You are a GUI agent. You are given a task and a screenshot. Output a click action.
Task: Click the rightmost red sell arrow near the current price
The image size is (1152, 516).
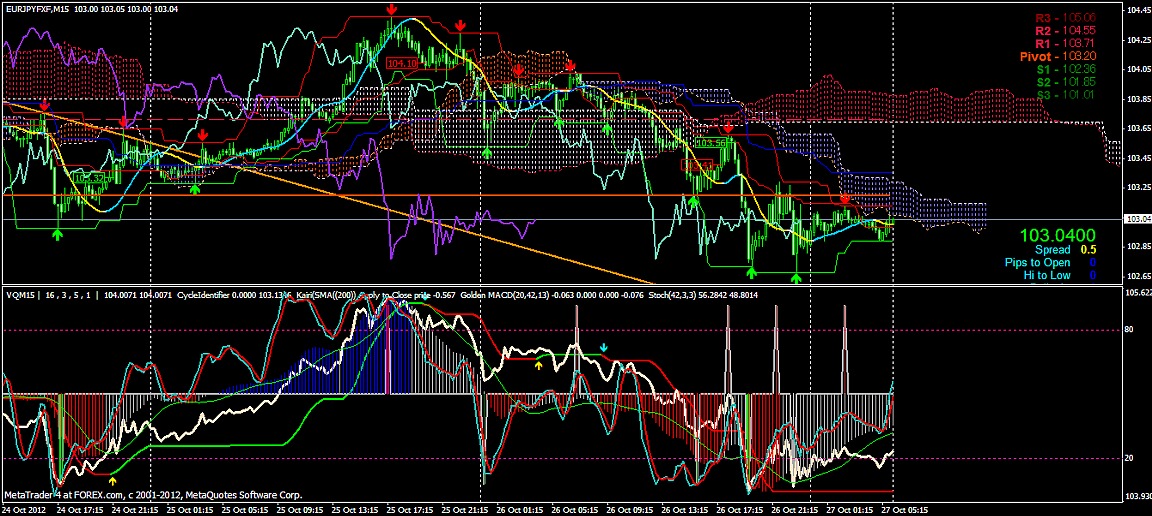point(846,200)
